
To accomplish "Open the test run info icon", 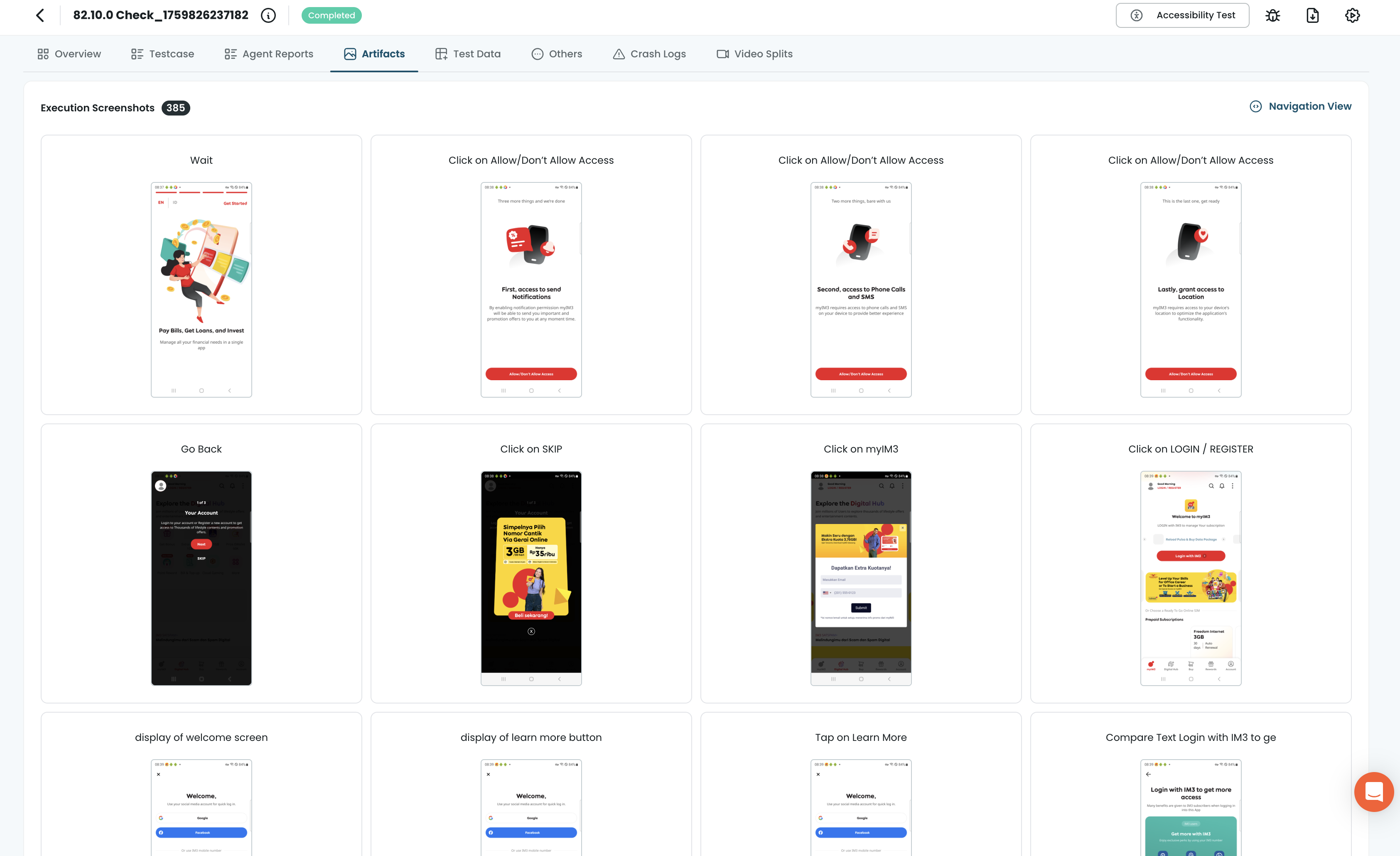I will click(268, 15).
